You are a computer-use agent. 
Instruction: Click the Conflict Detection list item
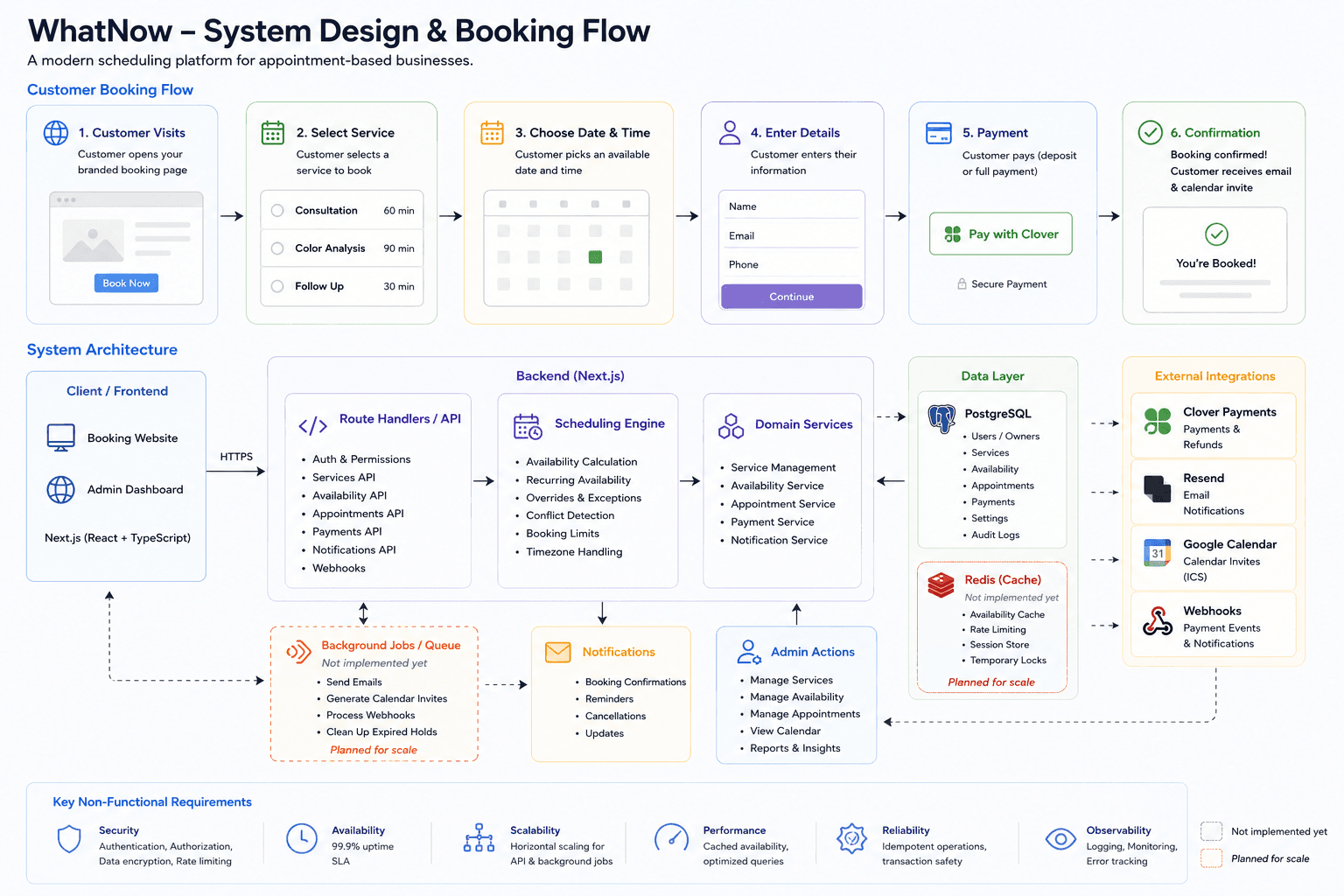point(570,515)
